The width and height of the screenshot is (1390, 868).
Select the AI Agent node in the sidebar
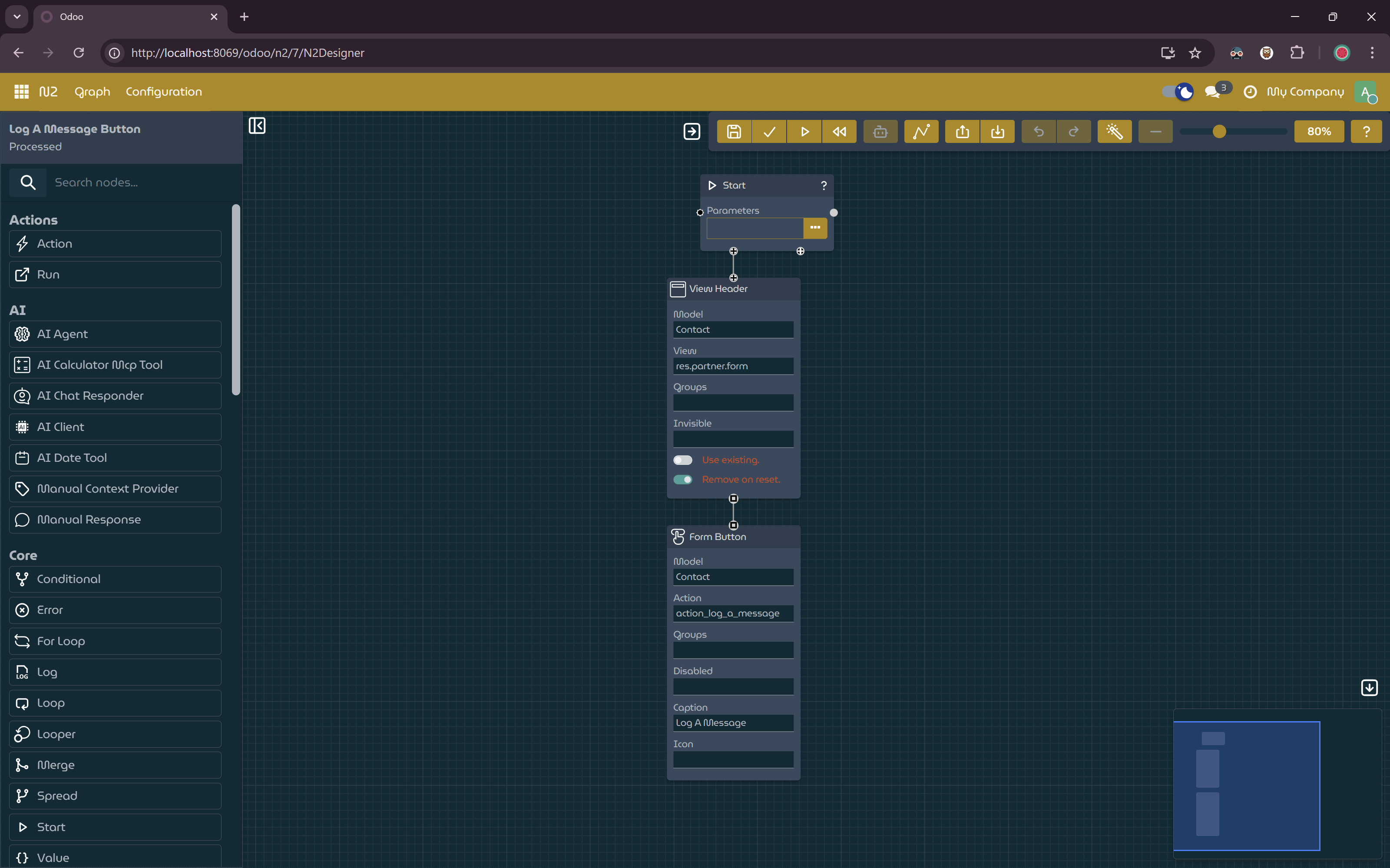tap(114, 334)
